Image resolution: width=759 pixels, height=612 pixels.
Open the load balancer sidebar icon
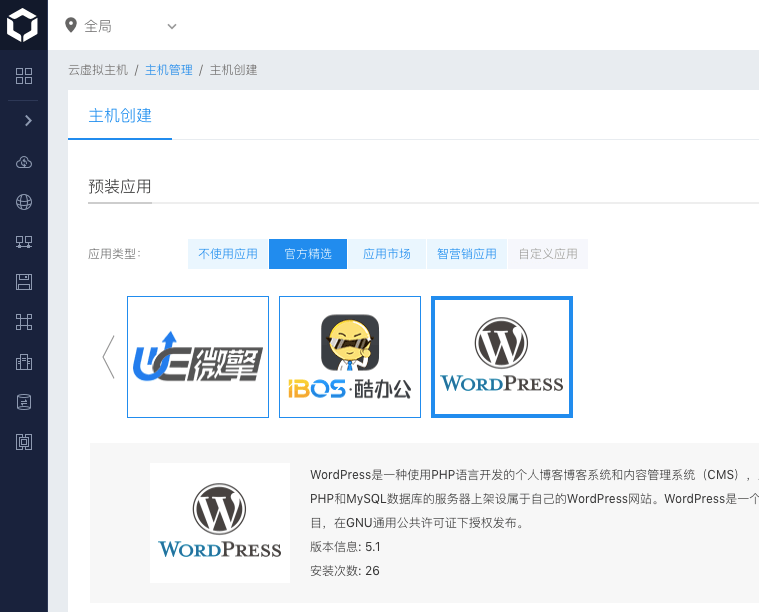point(24,242)
